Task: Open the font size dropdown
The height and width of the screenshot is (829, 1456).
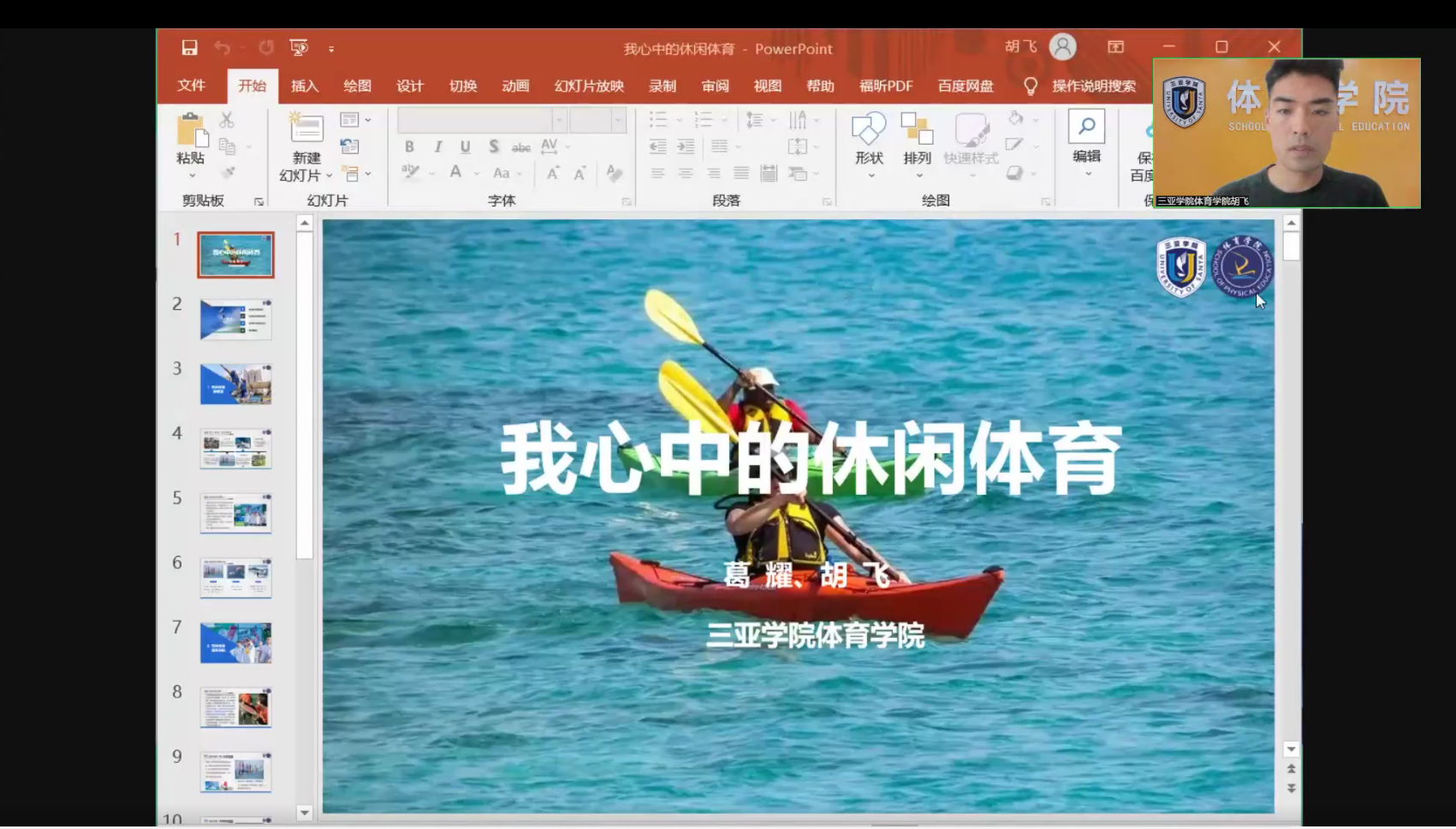Action: click(617, 121)
